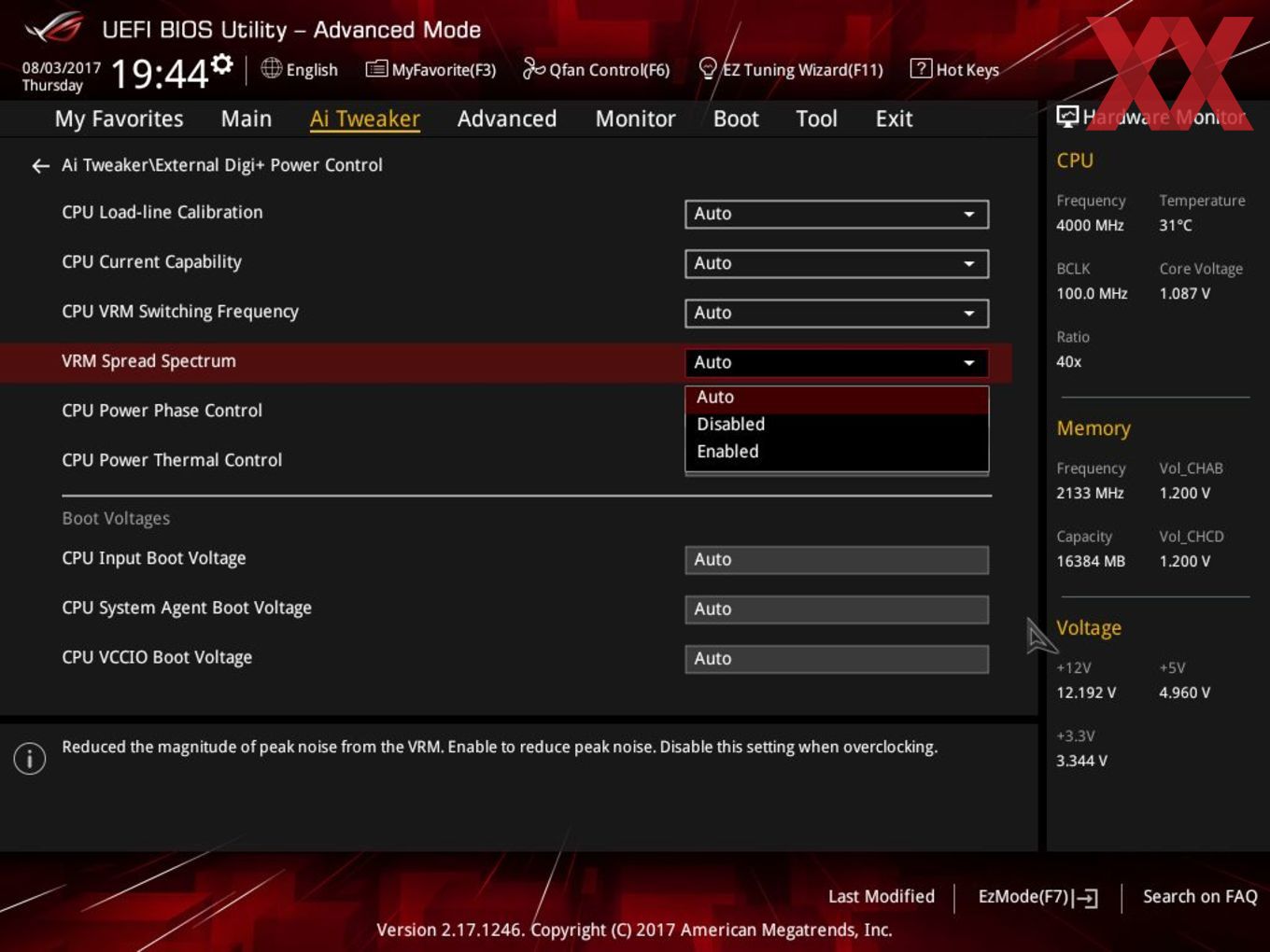The width and height of the screenshot is (1270, 952).
Task: Select the CPU Power Phase Control label
Action: pyautogui.click(x=162, y=411)
